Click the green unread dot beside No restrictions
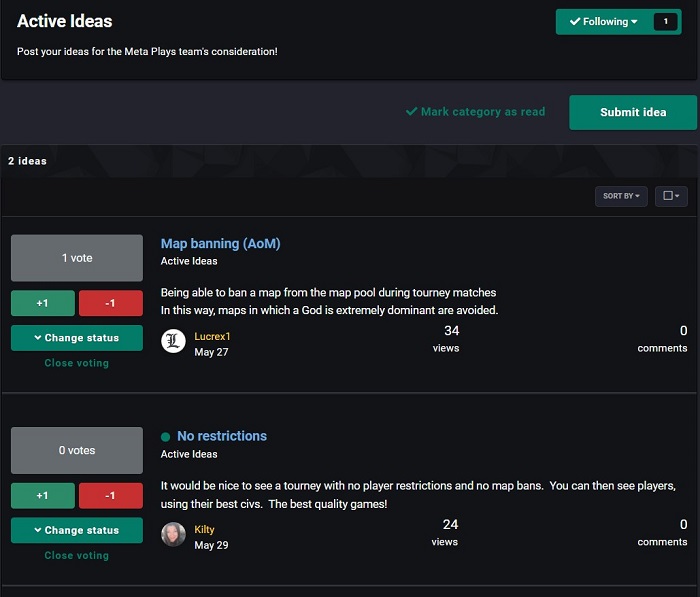This screenshot has width=700, height=597. pyautogui.click(x=166, y=436)
